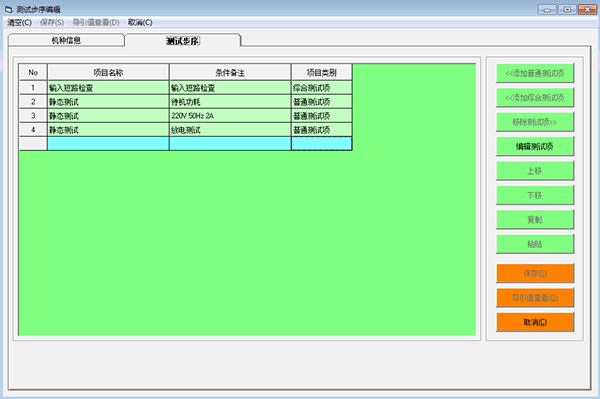Image resolution: width=600 pixels, height=399 pixels.
Task: Click the 待机功耗 cell in row 2
Action: point(230,102)
